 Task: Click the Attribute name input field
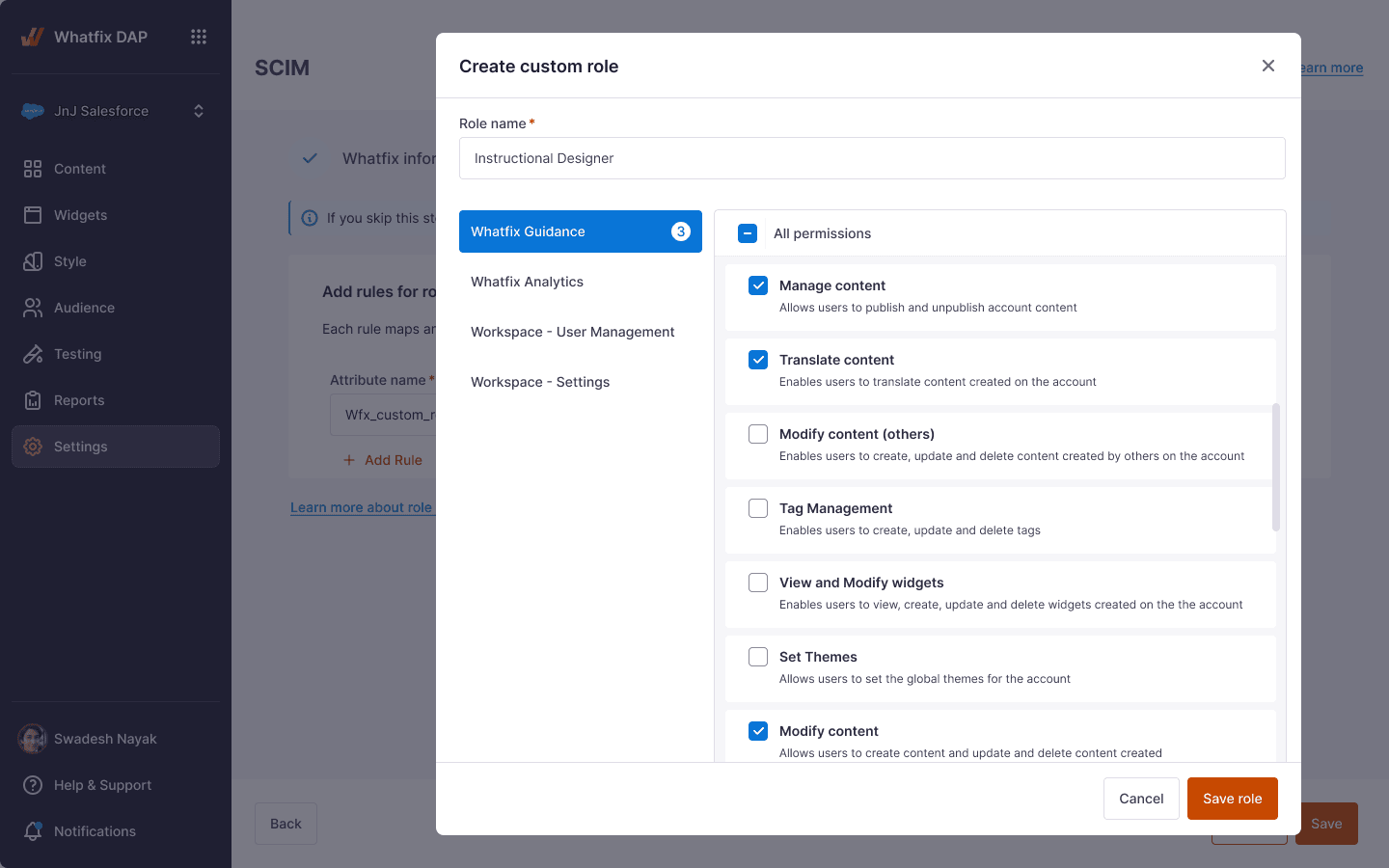383,415
